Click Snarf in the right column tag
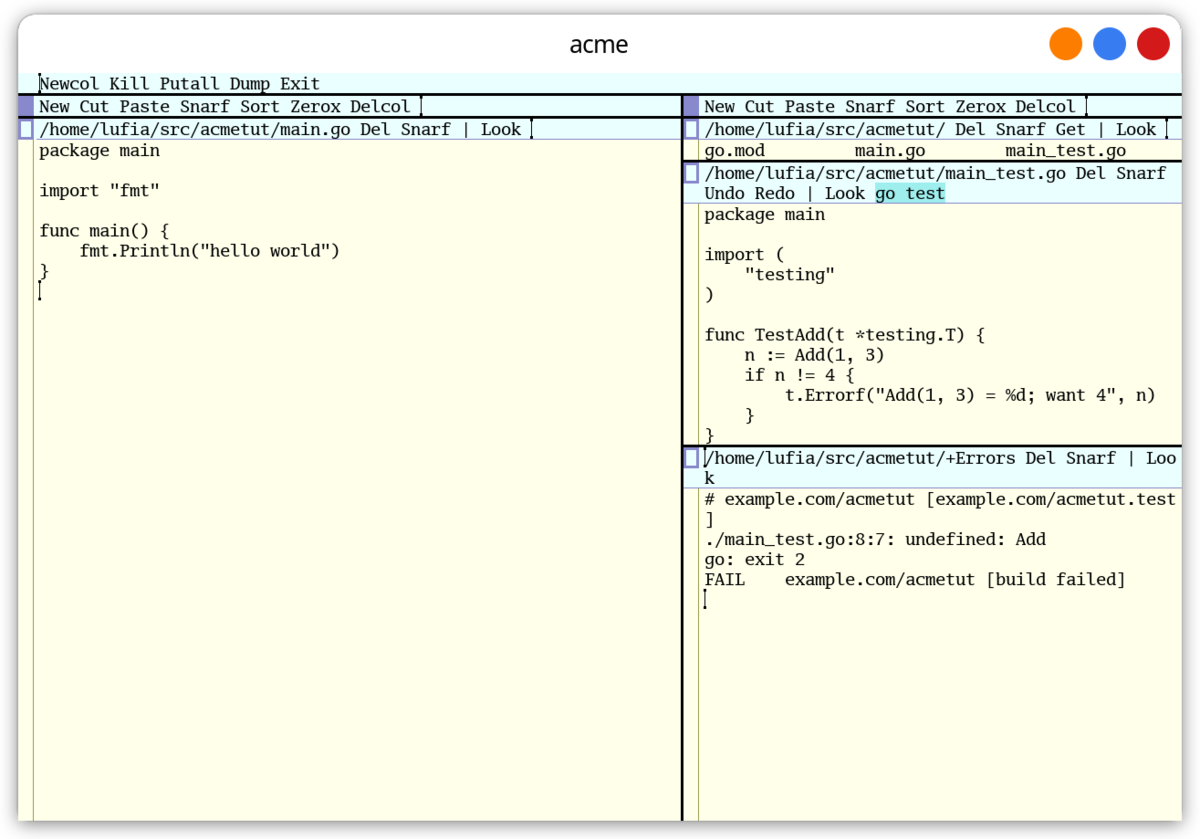This screenshot has height=839, width=1200. (870, 106)
